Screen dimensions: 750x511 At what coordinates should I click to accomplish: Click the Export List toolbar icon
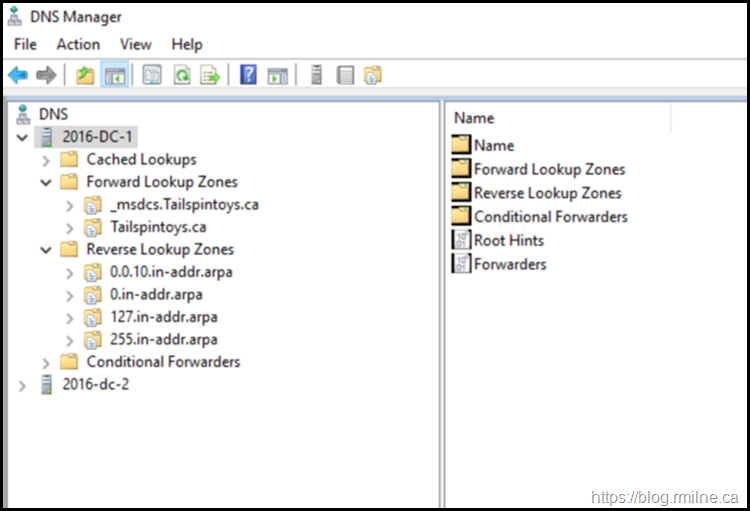click(x=210, y=75)
